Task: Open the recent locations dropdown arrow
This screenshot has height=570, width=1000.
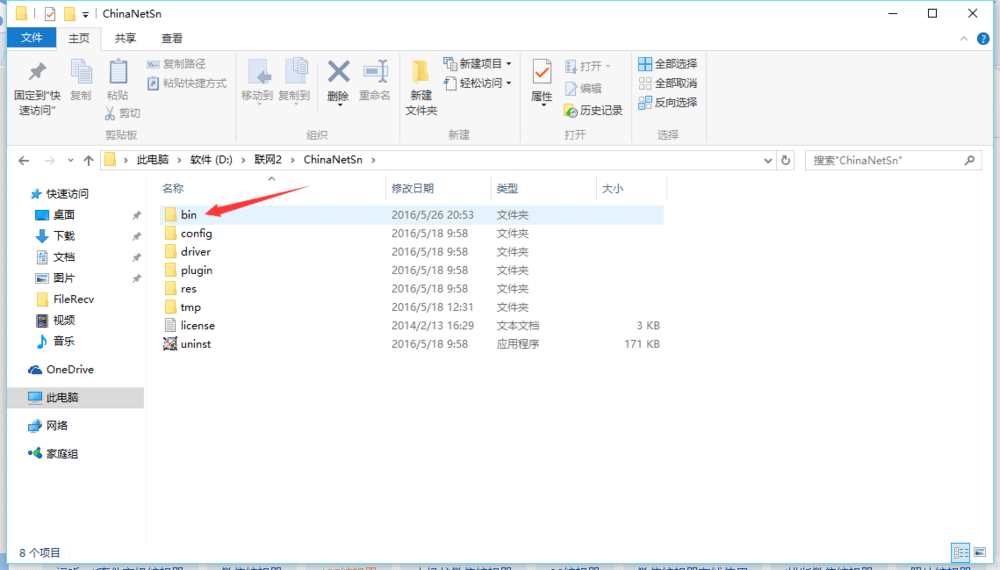Action: [70, 160]
